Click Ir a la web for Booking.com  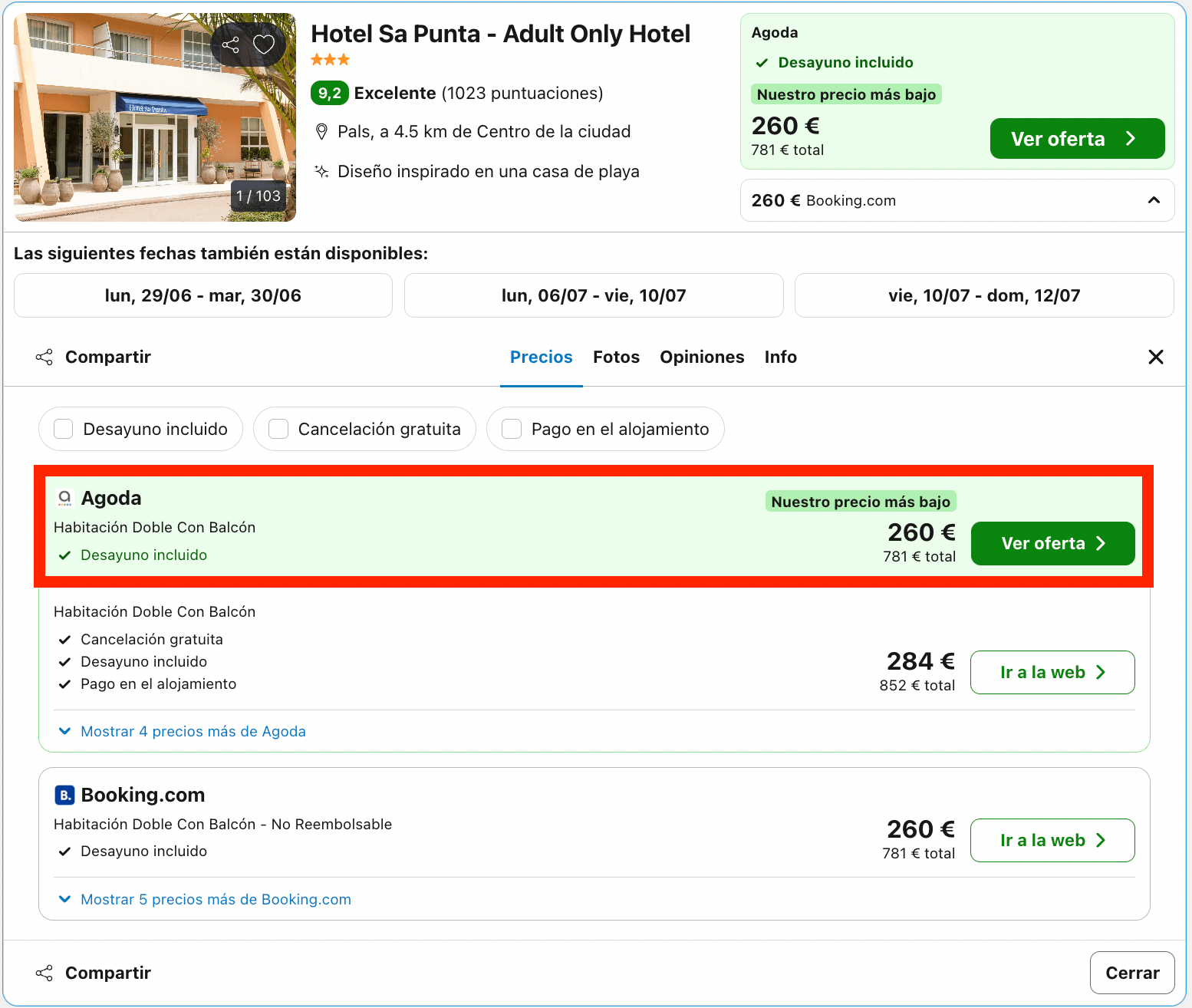1052,841
